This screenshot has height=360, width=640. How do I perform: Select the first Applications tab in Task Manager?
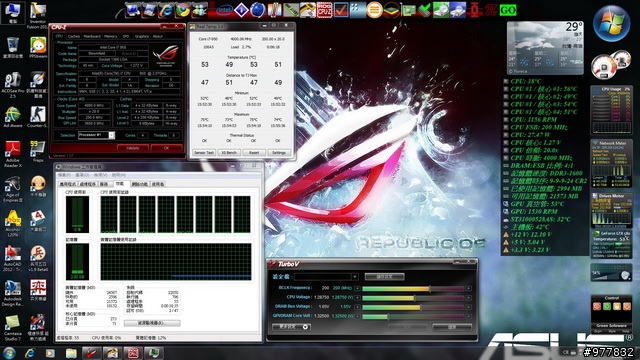(x=68, y=184)
